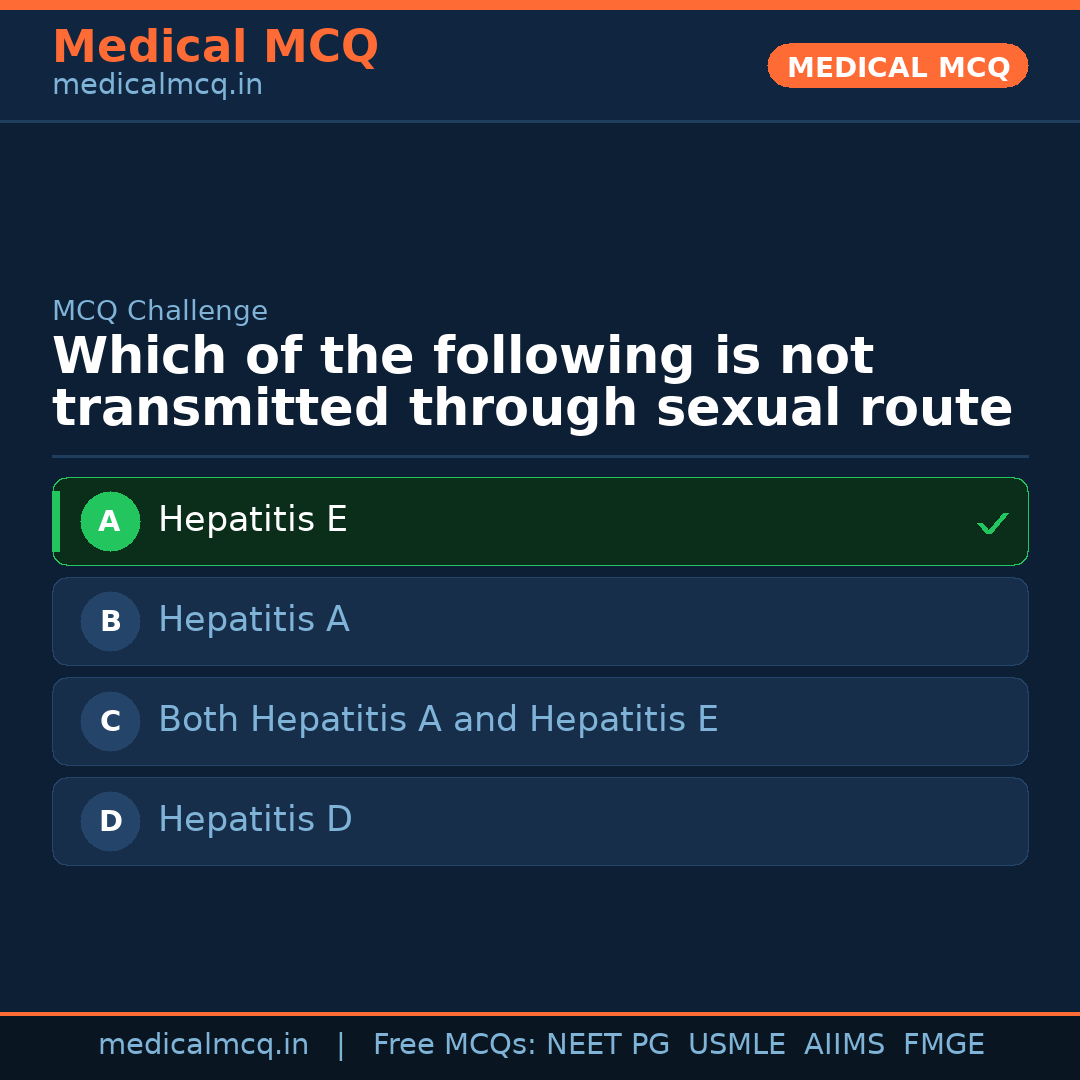This screenshot has height=1080, width=1080.
Task: Click the green accent bar on option A
Action: coord(56,521)
